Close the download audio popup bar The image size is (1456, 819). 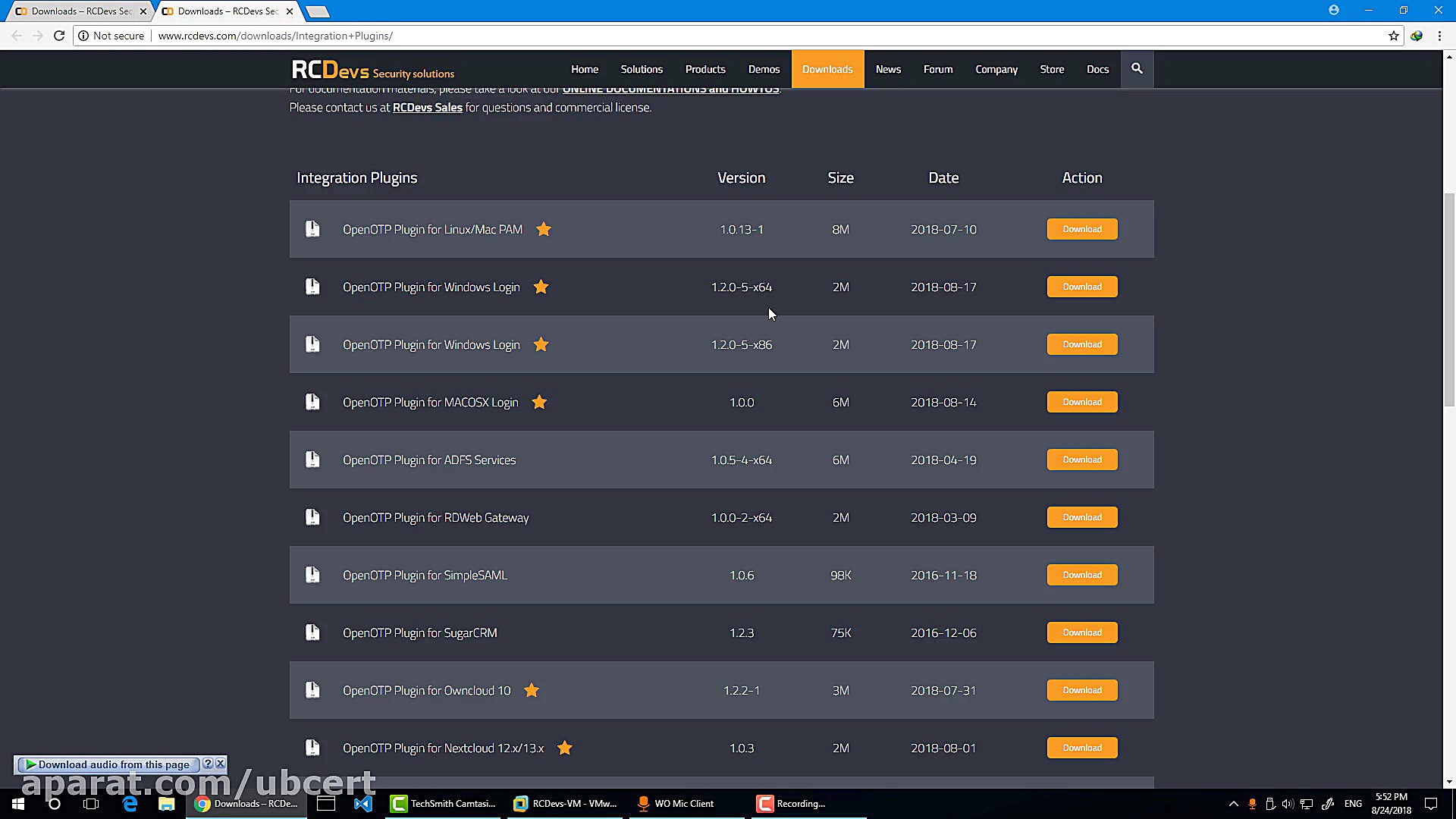[221, 764]
